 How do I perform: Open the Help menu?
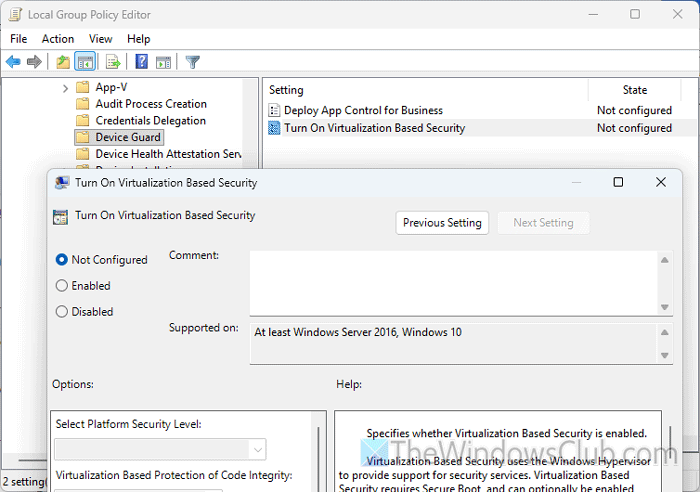click(x=138, y=39)
